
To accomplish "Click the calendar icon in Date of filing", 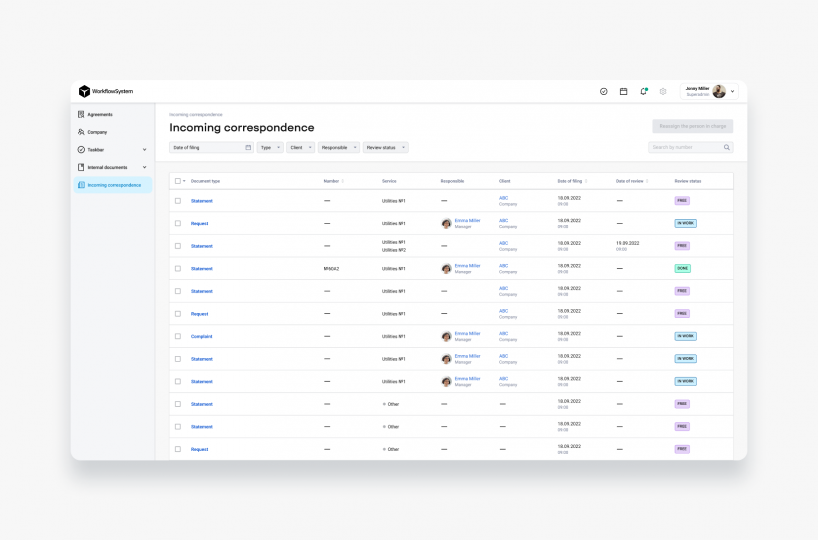I will (248, 147).
